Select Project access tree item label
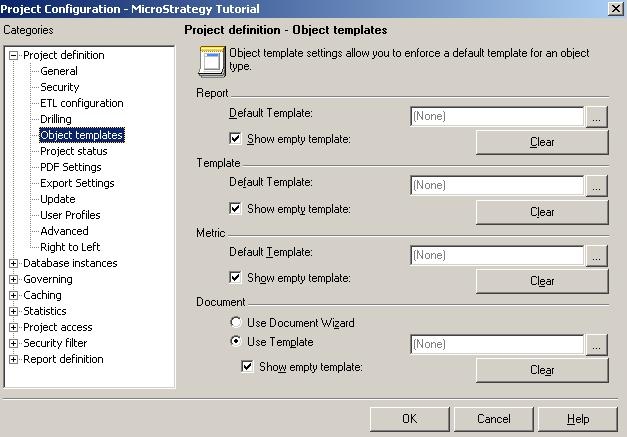 click(58, 327)
